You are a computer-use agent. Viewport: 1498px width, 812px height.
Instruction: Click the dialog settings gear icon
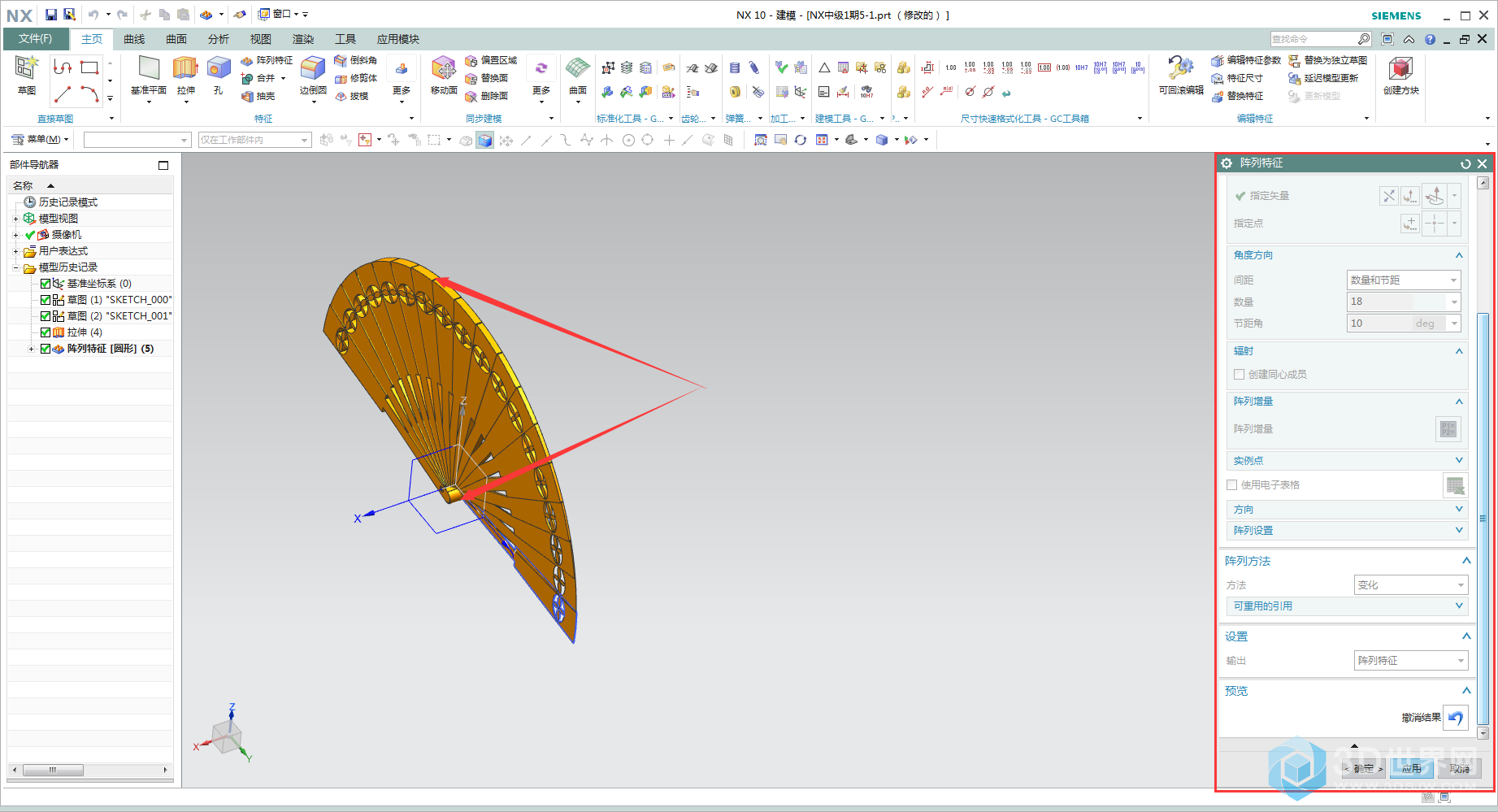click(x=1227, y=163)
